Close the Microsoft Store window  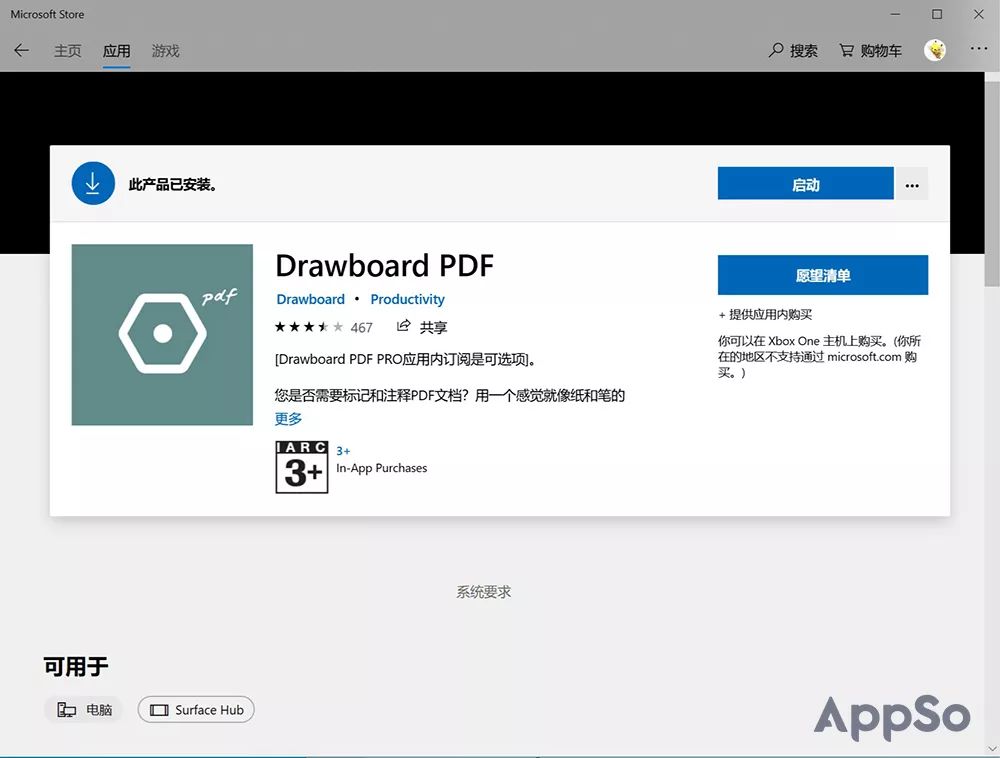point(978,14)
